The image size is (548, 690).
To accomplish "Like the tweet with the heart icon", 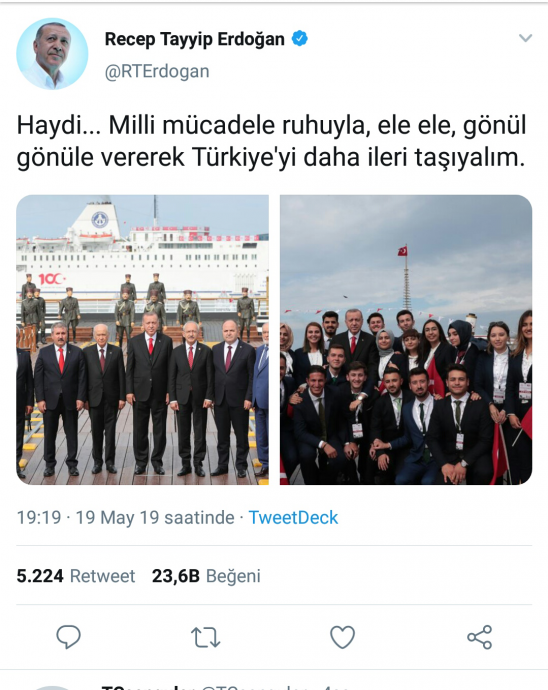I will click(342, 637).
